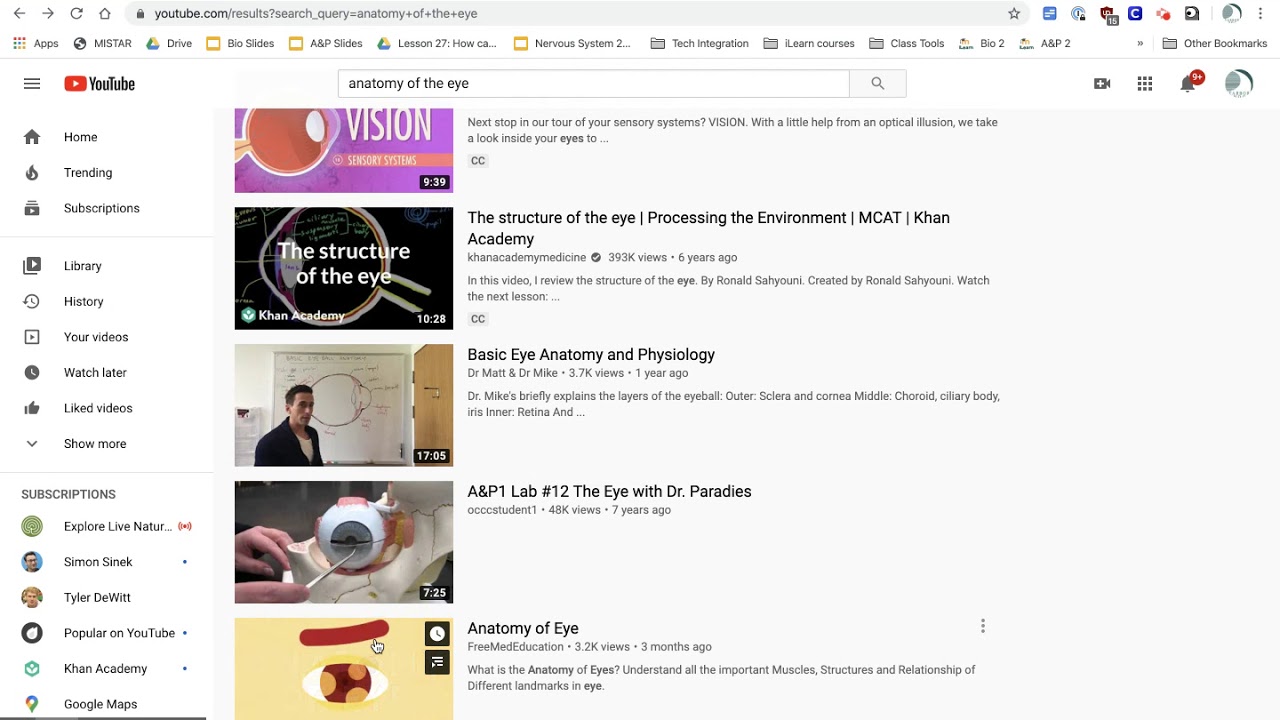Visit khanacademymedicine channel link

coord(527,258)
